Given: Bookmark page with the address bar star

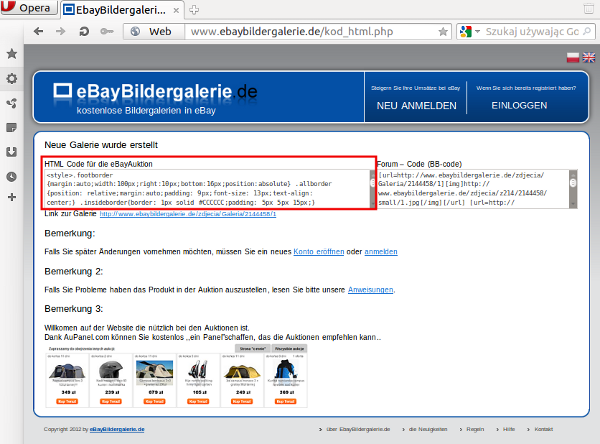Looking at the screenshot, I should (x=443, y=31).
